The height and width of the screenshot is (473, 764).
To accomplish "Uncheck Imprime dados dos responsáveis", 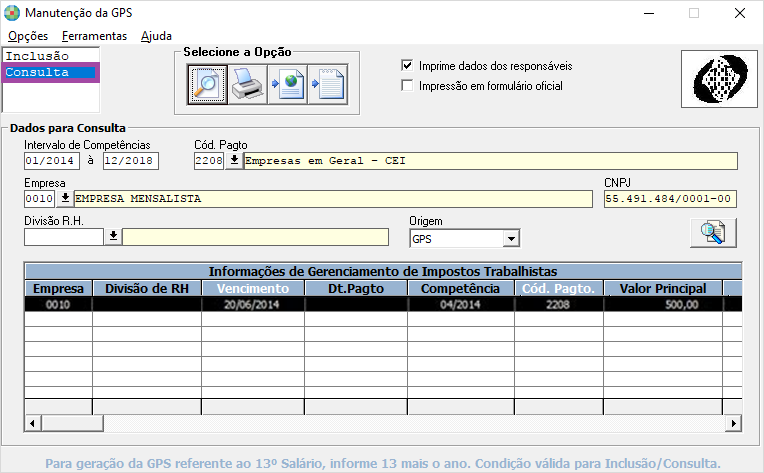I will 407,66.
